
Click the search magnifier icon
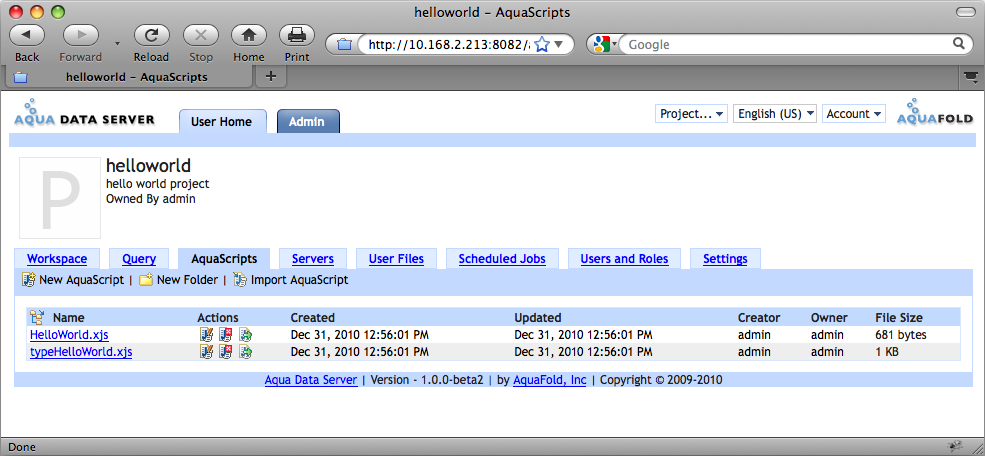tap(959, 43)
